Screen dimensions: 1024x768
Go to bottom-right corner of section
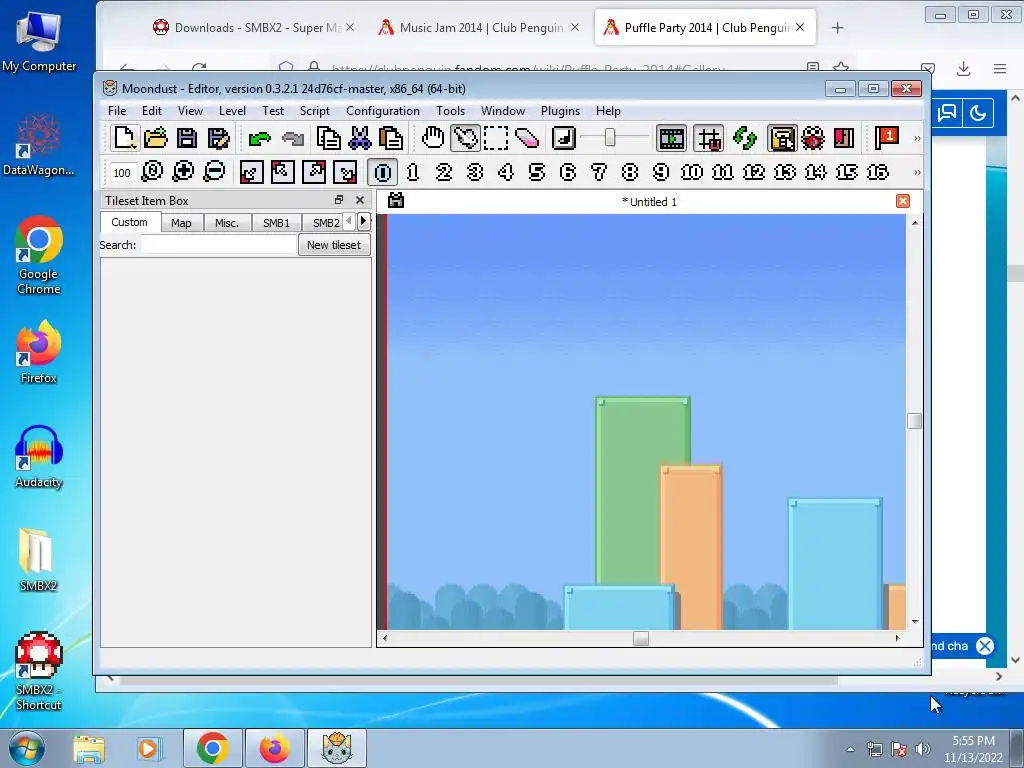345,172
